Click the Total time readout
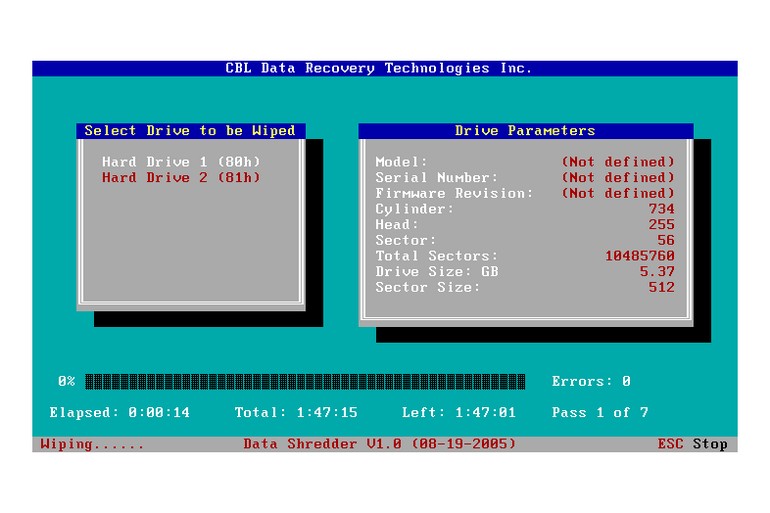 pyautogui.click(x=296, y=413)
